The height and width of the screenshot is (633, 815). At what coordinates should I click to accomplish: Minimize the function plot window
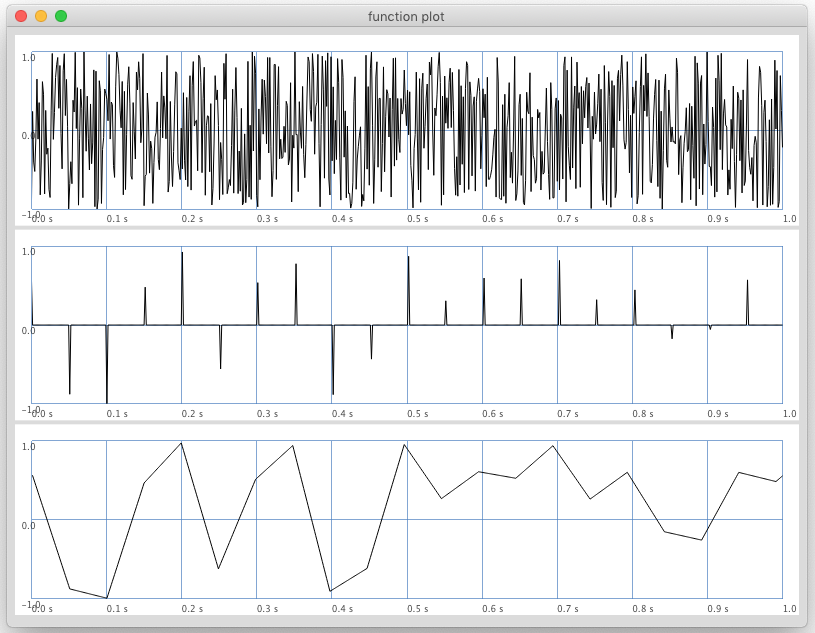(41, 16)
